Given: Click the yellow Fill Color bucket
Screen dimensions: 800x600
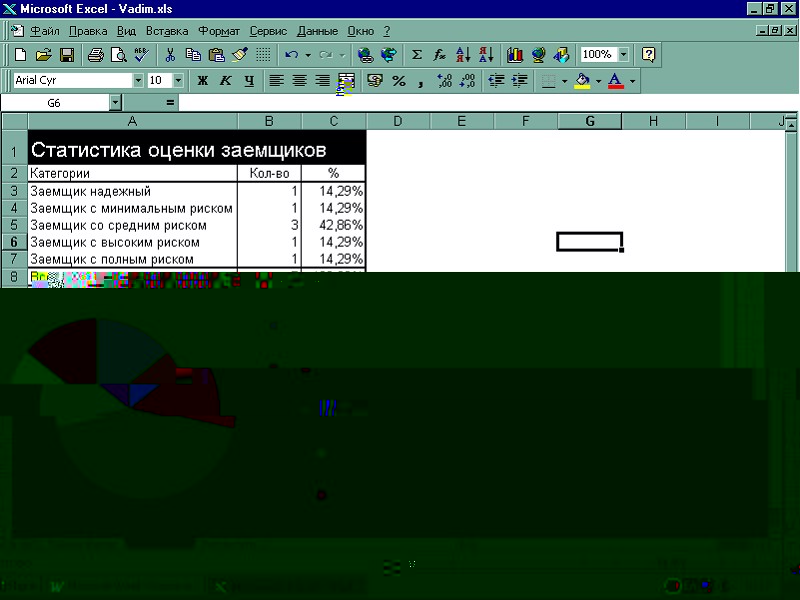Looking at the screenshot, I should click(582, 80).
